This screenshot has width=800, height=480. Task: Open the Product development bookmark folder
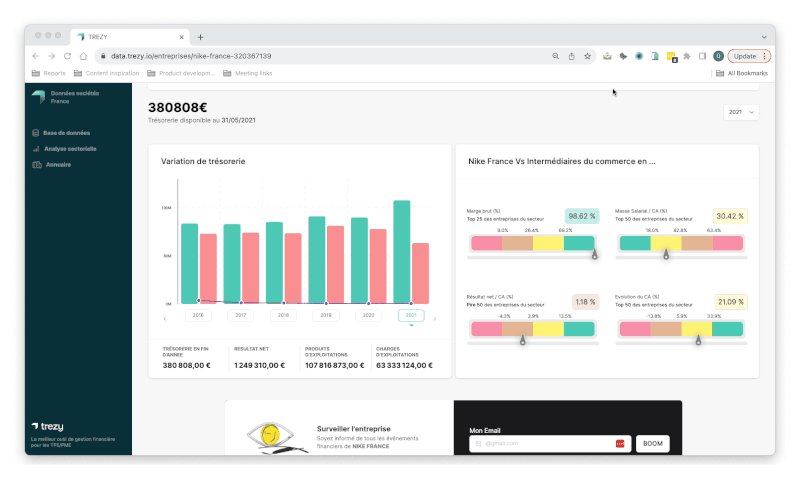181,73
